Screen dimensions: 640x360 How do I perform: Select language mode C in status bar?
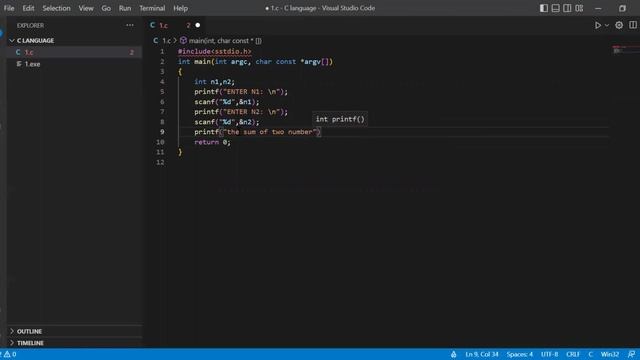590,354
